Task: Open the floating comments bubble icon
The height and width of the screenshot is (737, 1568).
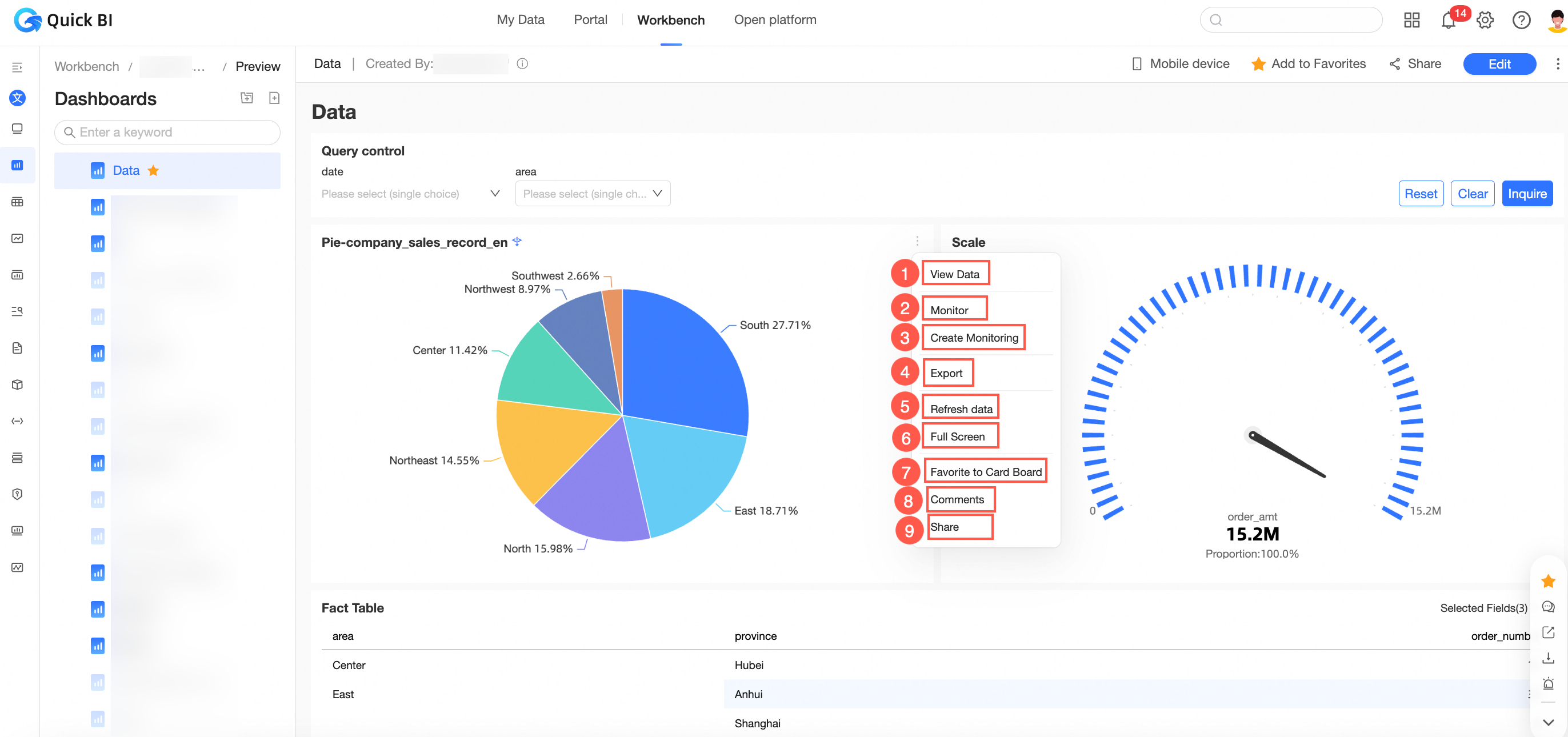Action: 1548,607
